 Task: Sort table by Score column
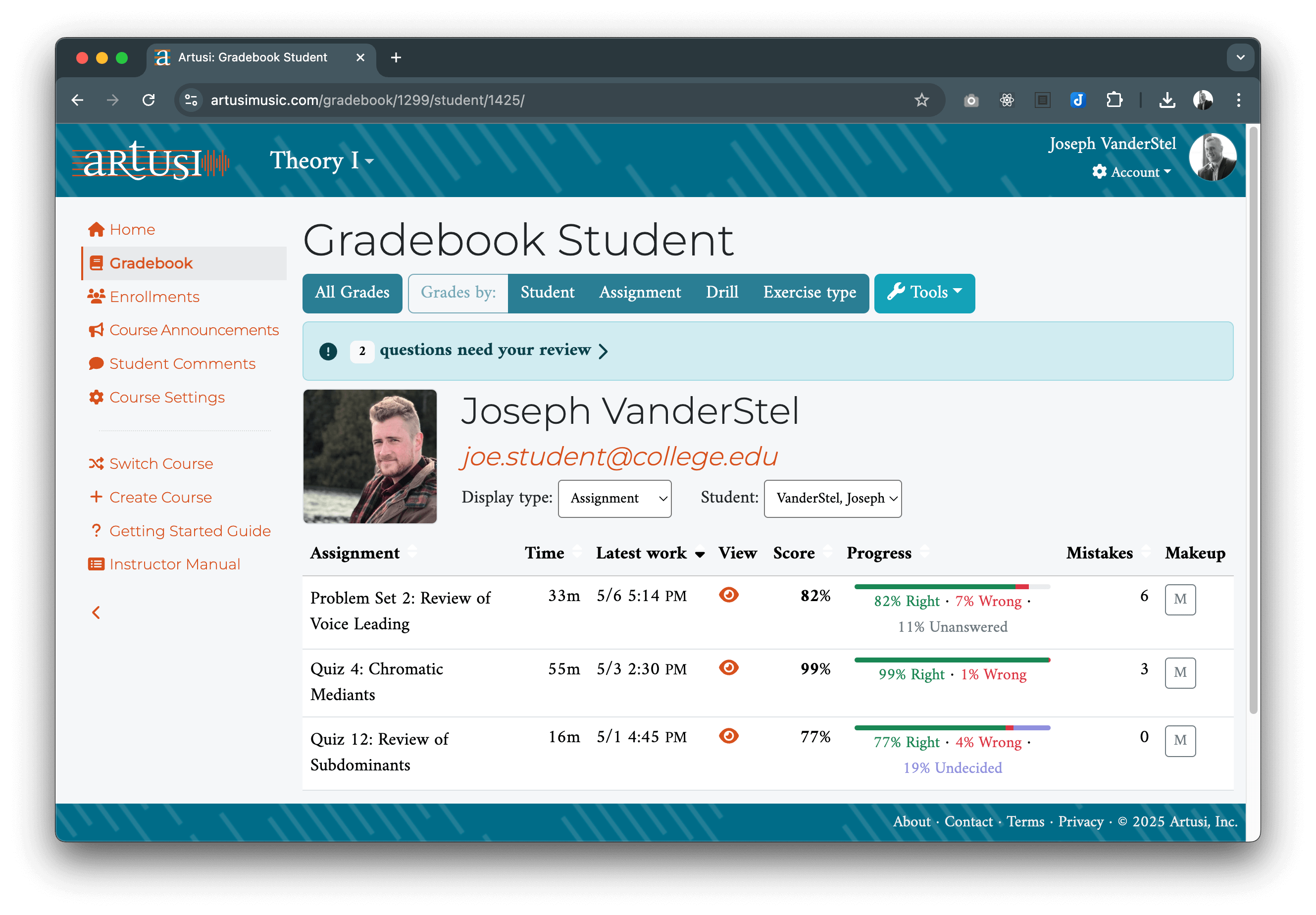[x=803, y=553]
